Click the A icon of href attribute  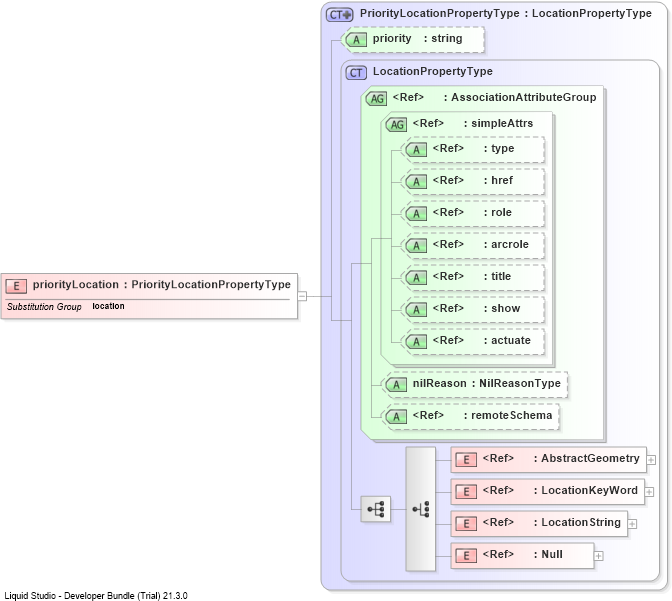tap(416, 182)
